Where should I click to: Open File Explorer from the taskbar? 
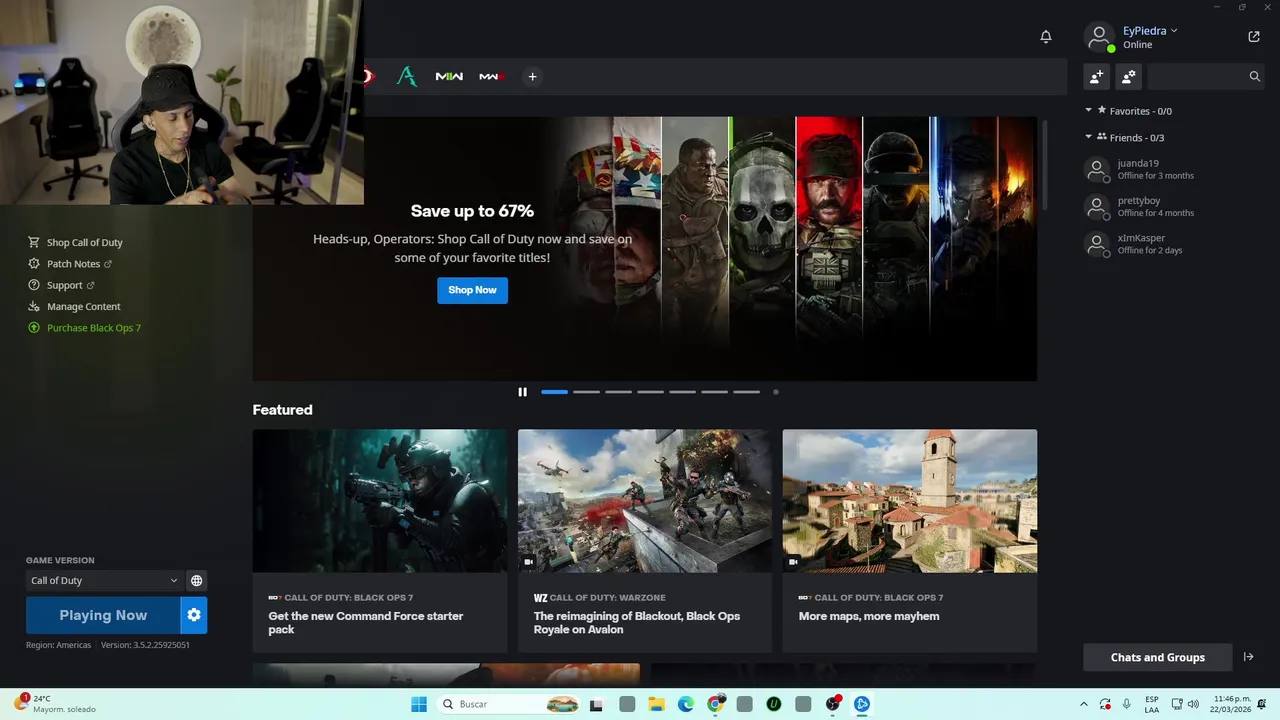(x=656, y=704)
